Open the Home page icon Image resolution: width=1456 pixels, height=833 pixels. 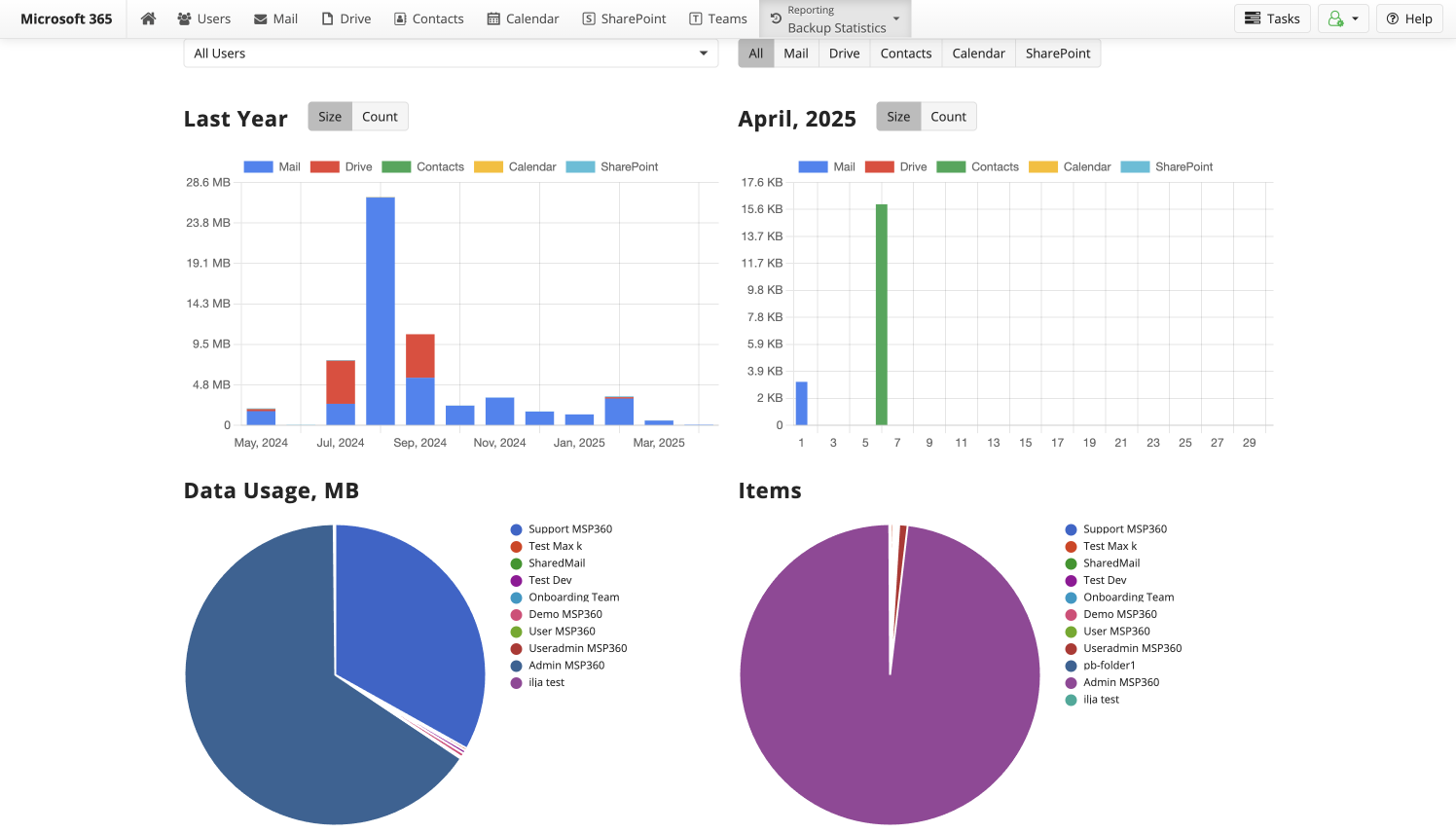tap(148, 18)
